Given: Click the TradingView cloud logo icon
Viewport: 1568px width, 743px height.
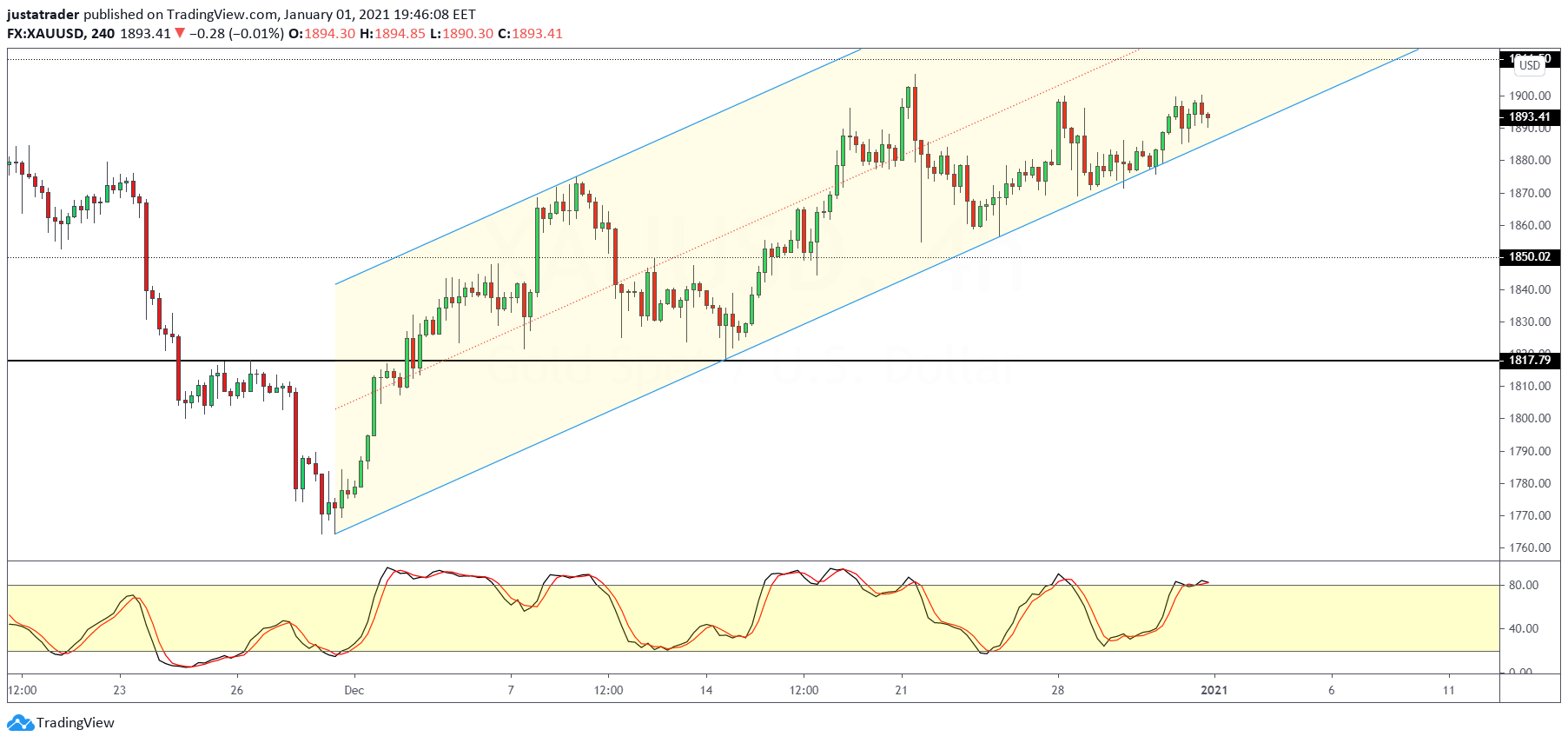Looking at the screenshot, I should click(20, 723).
